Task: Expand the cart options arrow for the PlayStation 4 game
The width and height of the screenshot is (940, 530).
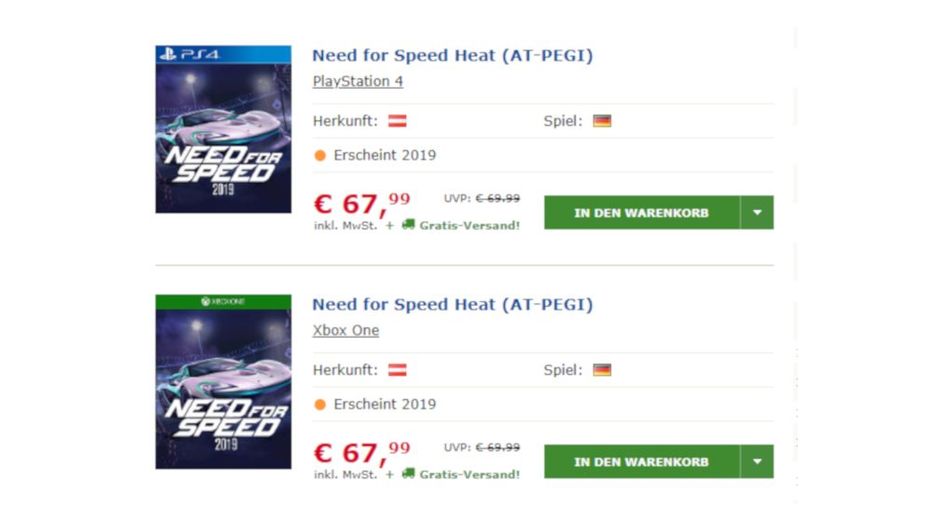Action: point(757,213)
